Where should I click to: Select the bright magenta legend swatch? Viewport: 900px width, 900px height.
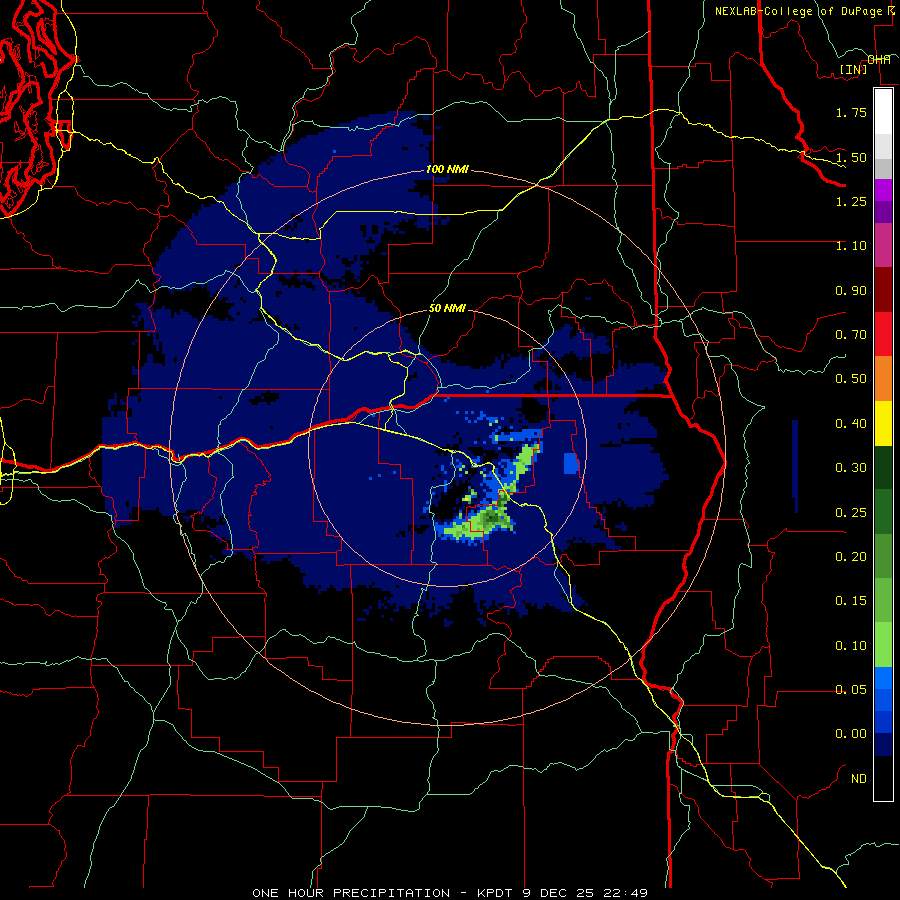click(883, 190)
